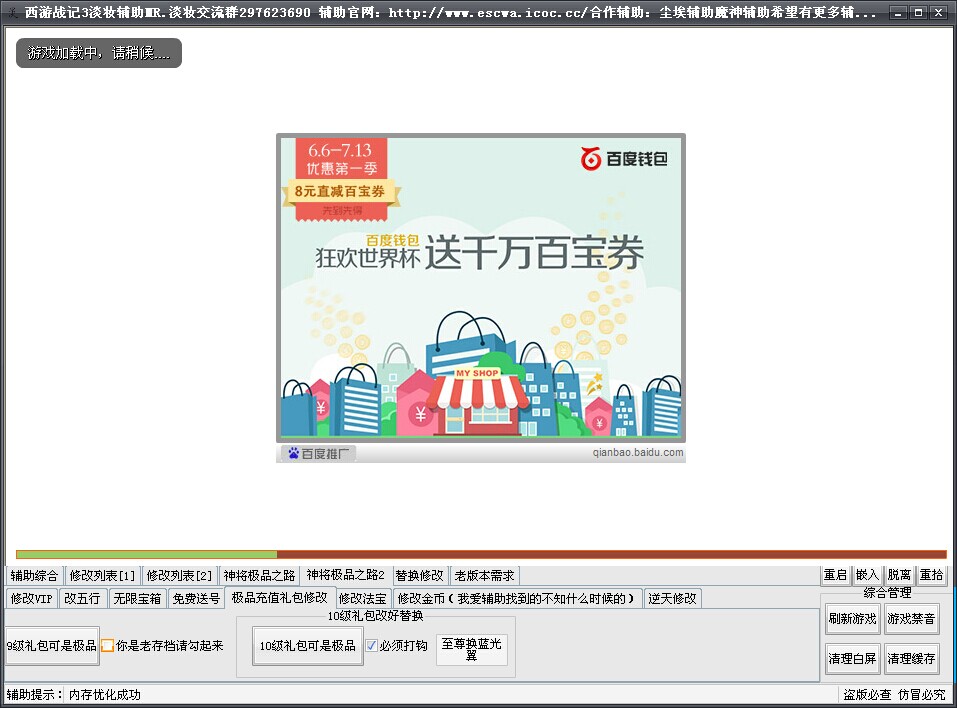
Task: Uncheck the 必须打钩 checkbox
Action: pyautogui.click(x=372, y=645)
